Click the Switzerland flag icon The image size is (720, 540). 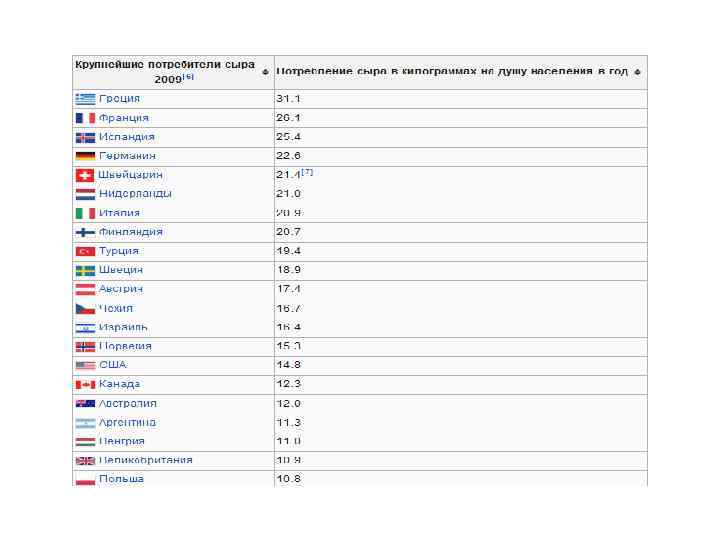tap(84, 175)
